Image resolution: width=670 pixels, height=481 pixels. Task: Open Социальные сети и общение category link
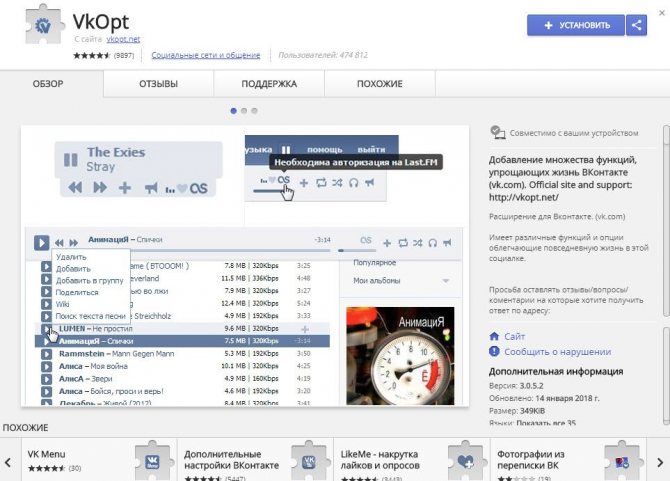(206, 55)
